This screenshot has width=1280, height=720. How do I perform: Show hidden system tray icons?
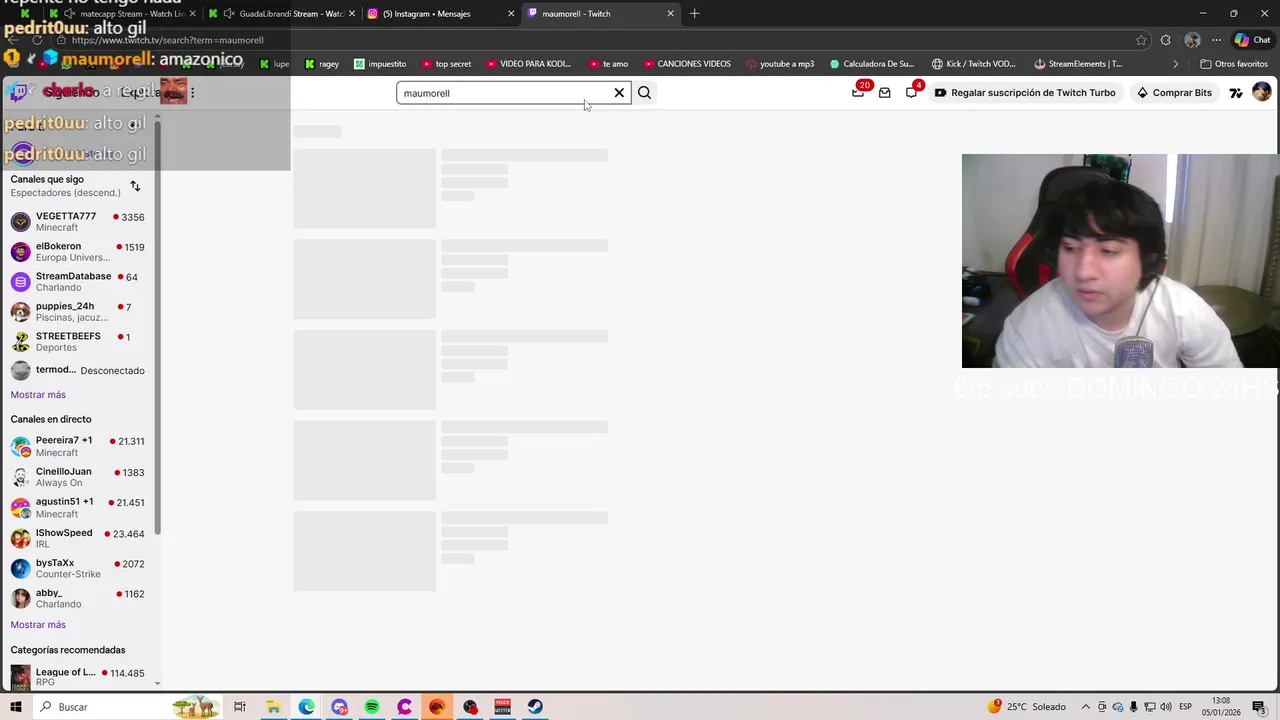pyautogui.click(x=1086, y=707)
